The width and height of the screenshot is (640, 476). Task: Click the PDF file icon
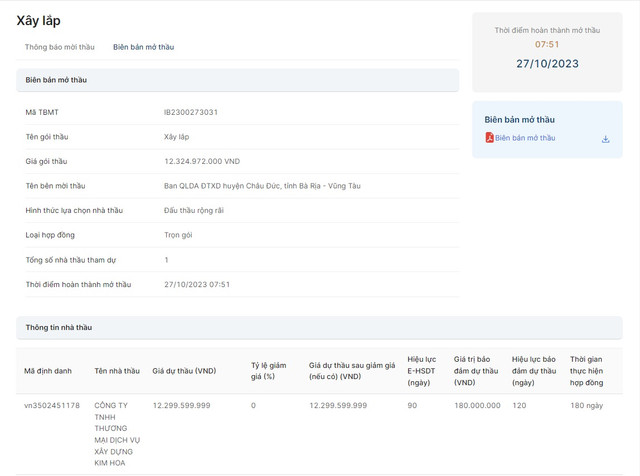pos(489,138)
